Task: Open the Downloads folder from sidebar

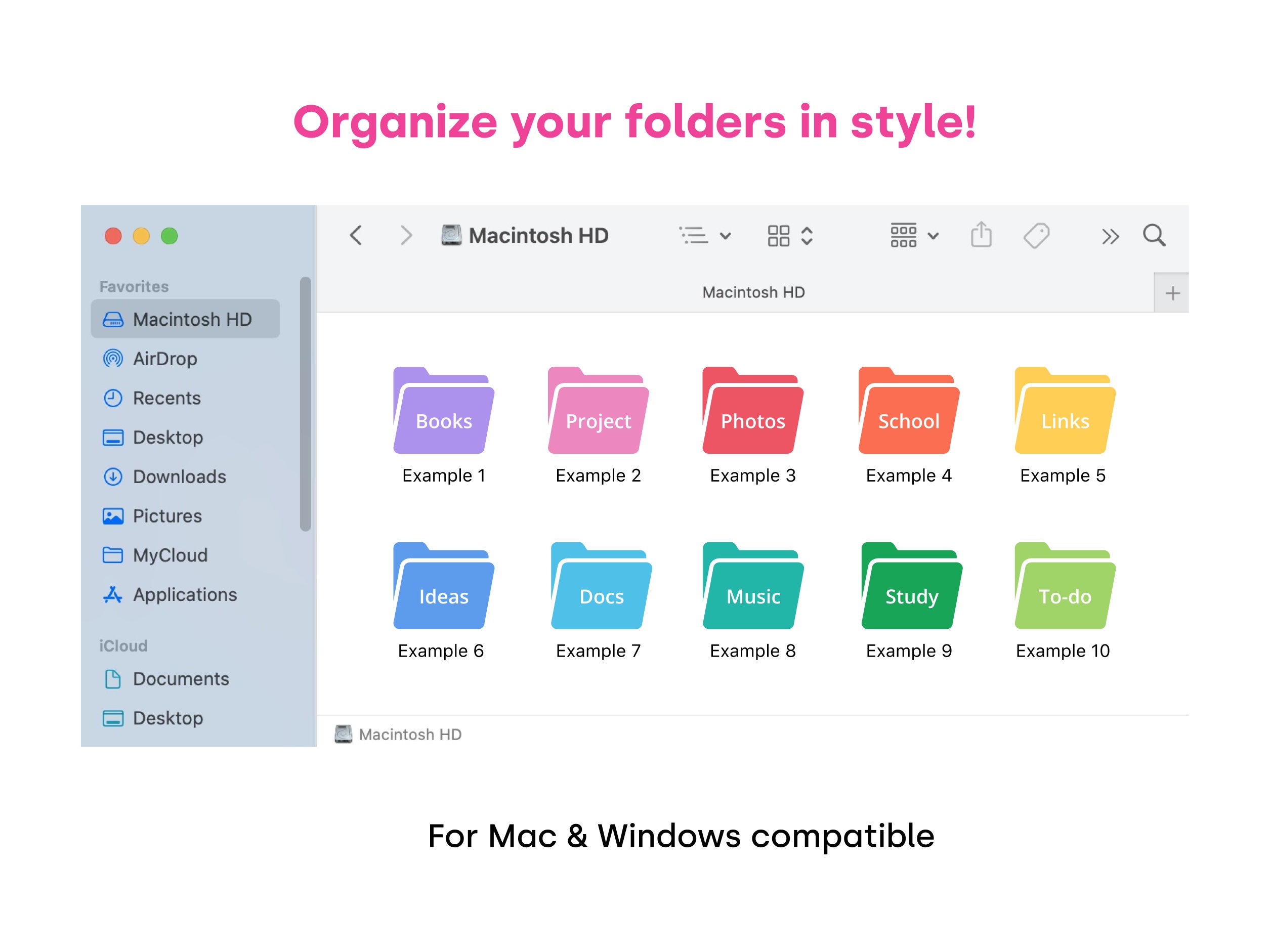Action: 178,477
